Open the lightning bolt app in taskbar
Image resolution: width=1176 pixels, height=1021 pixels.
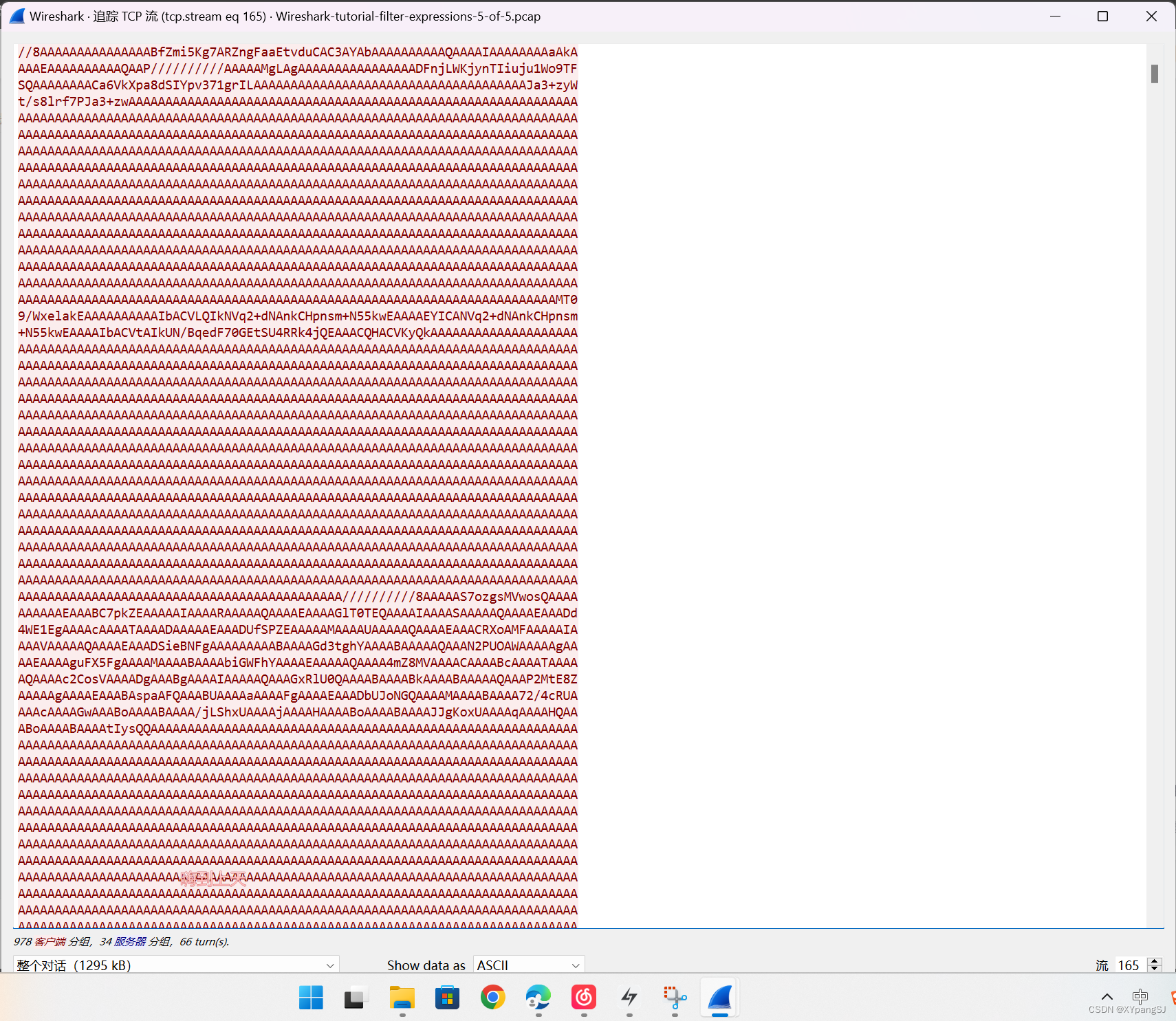(629, 997)
